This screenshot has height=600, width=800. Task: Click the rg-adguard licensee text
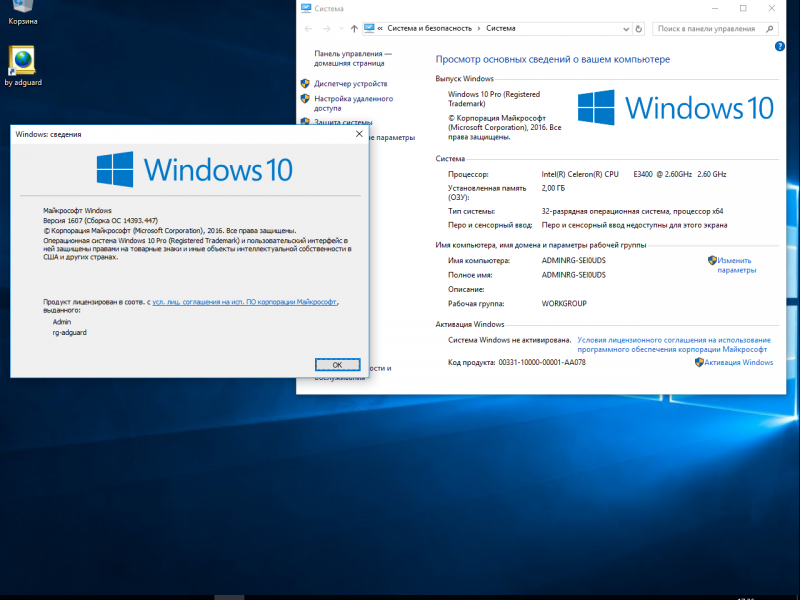click(x=69, y=333)
